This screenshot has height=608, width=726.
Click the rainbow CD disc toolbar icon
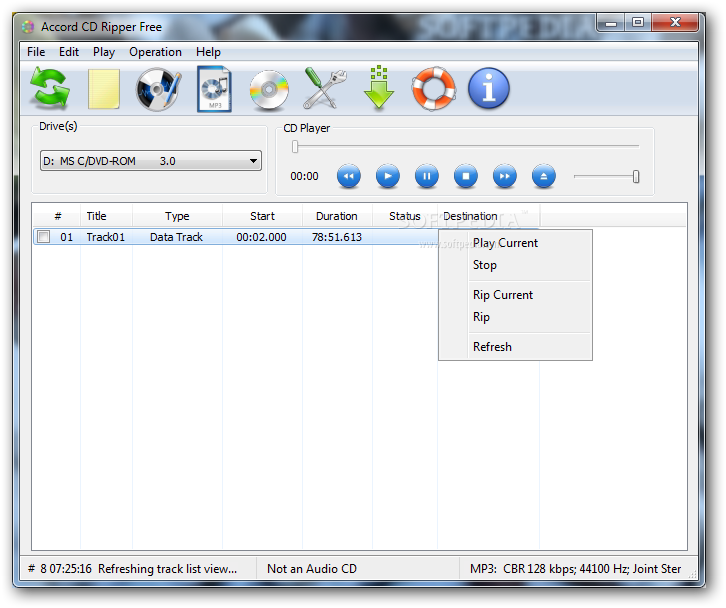[269, 90]
